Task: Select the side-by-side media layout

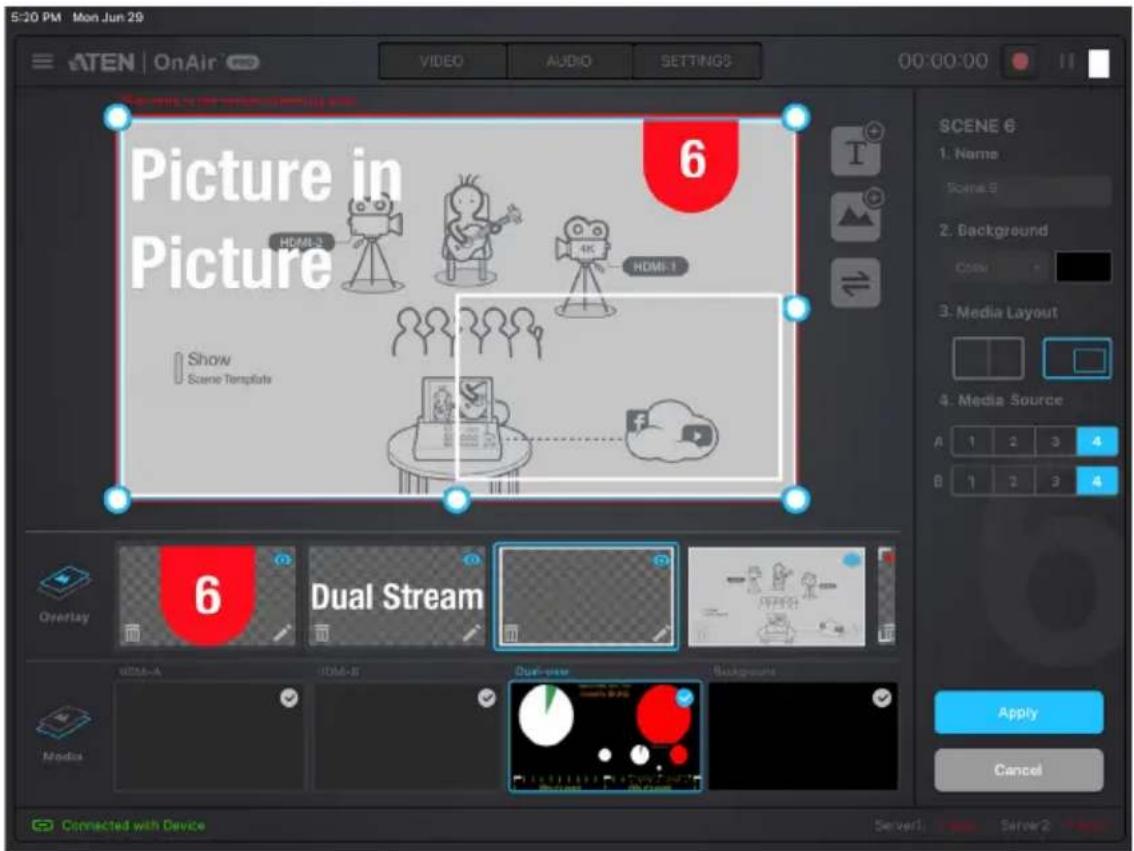Action: (988, 358)
